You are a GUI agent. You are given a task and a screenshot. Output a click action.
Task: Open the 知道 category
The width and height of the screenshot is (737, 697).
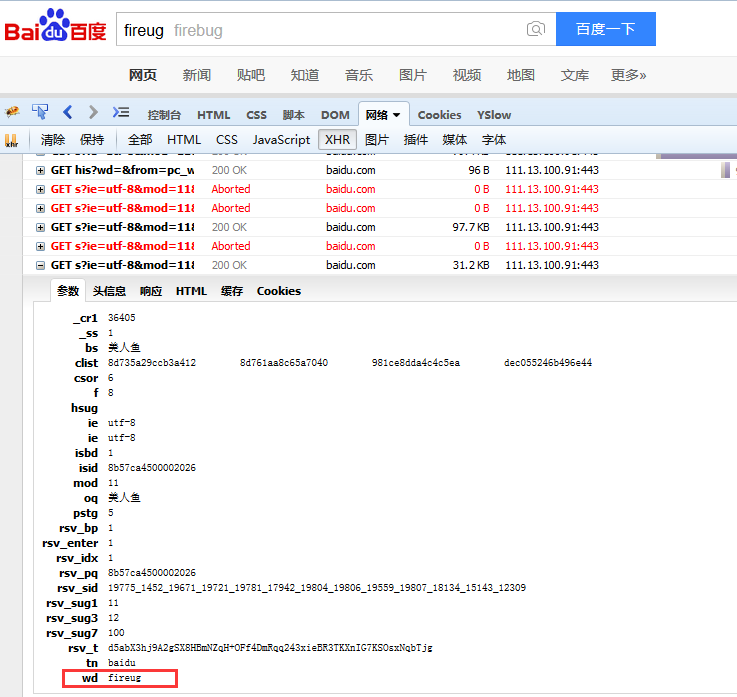click(305, 75)
